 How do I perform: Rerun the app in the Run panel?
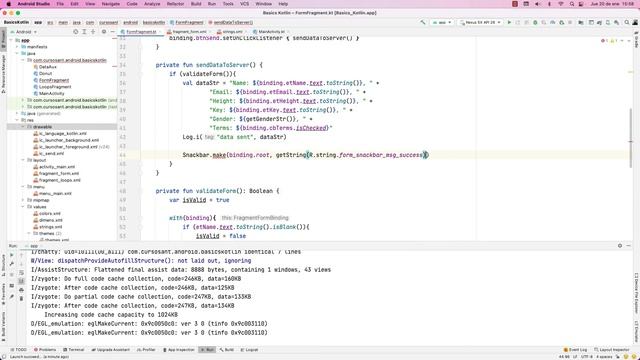(12, 255)
